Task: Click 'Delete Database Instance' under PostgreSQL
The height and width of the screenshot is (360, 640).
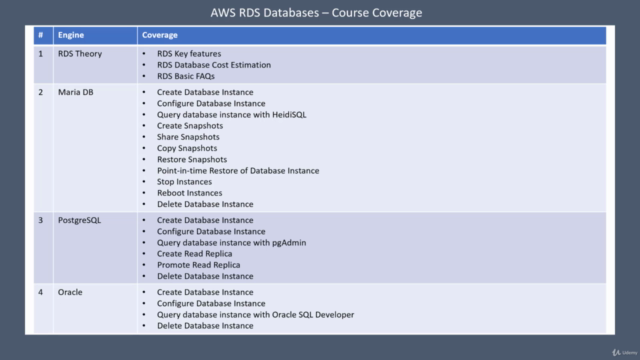Action: click(205, 276)
